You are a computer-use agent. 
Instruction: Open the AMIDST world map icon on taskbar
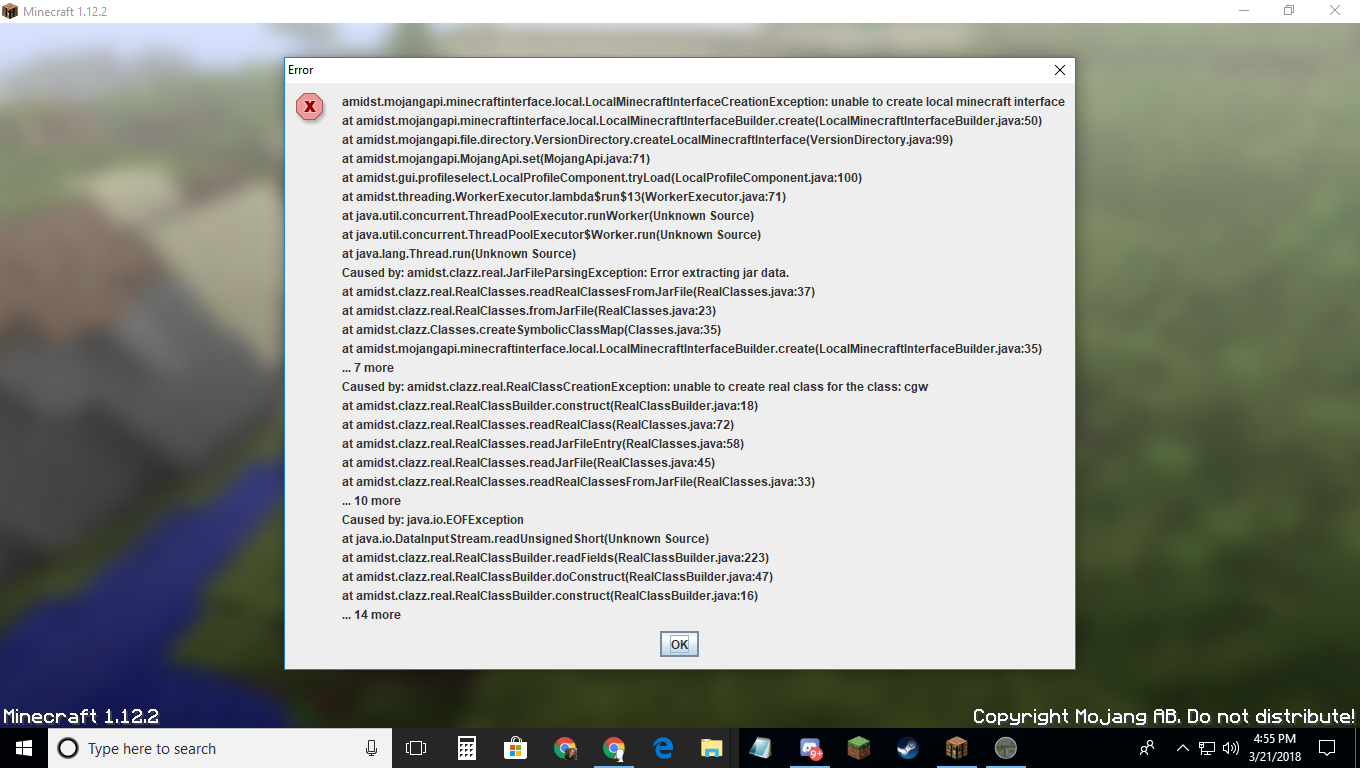pos(1005,747)
